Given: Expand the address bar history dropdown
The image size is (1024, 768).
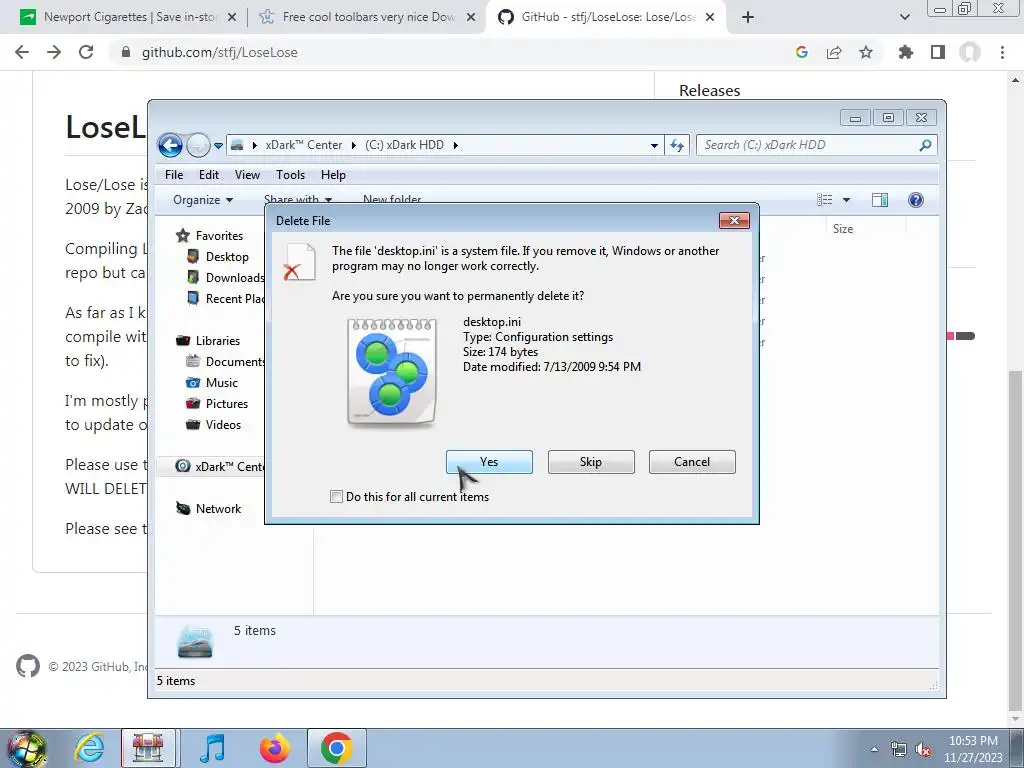Looking at the screenshot, I should 654,146.
